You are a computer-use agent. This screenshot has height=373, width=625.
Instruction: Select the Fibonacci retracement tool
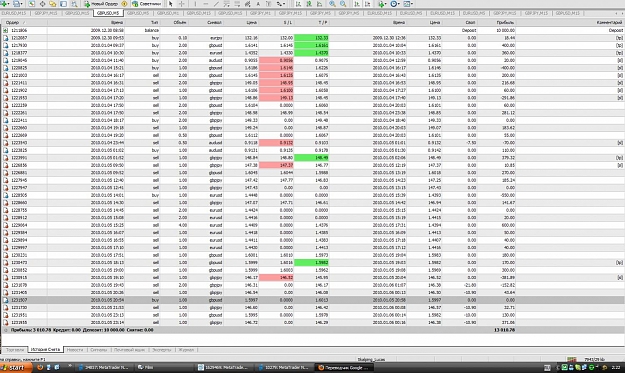click(x=237, y=4)
